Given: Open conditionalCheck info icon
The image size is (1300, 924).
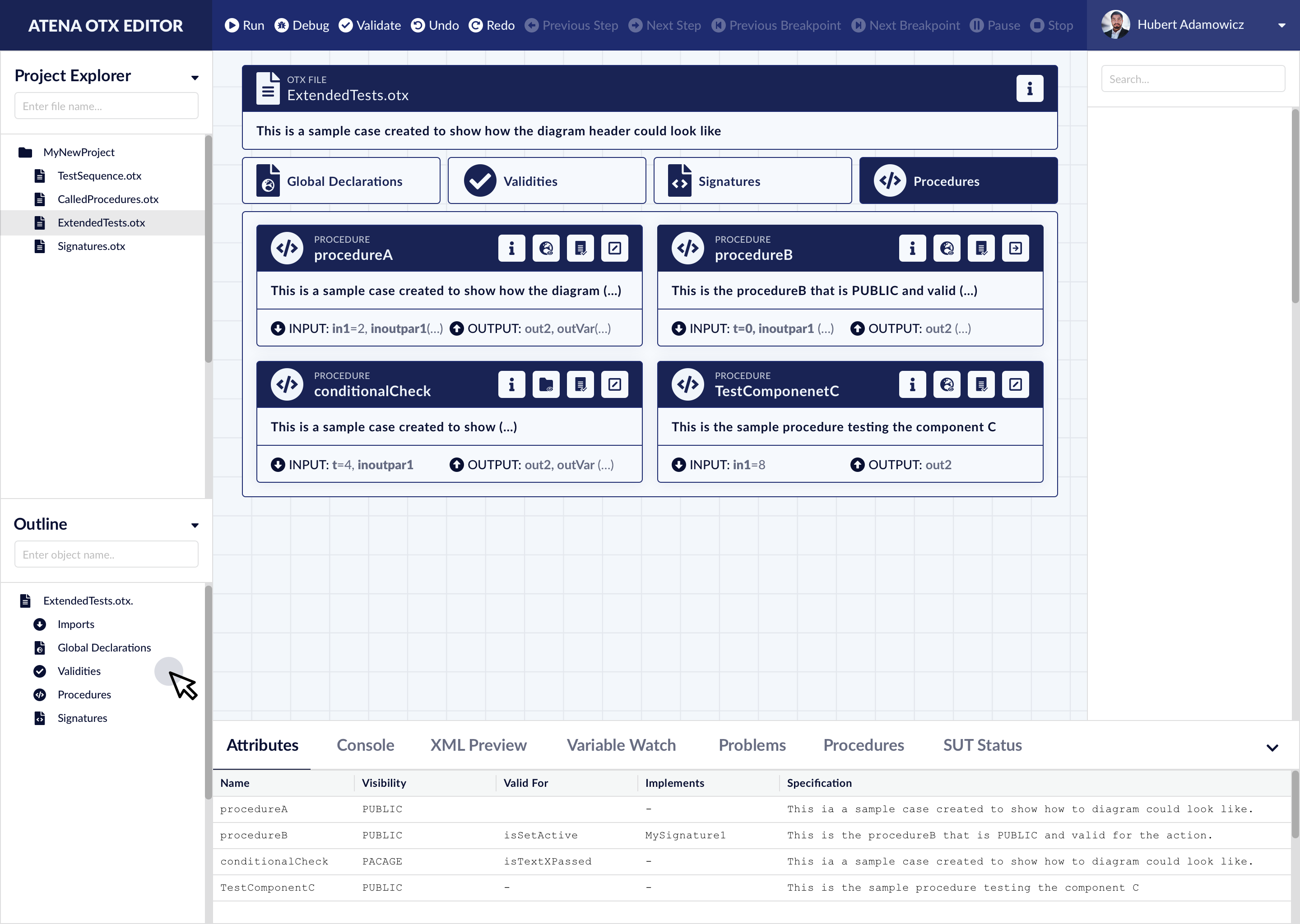Looking at the screenshot, I should pos(511,384).
